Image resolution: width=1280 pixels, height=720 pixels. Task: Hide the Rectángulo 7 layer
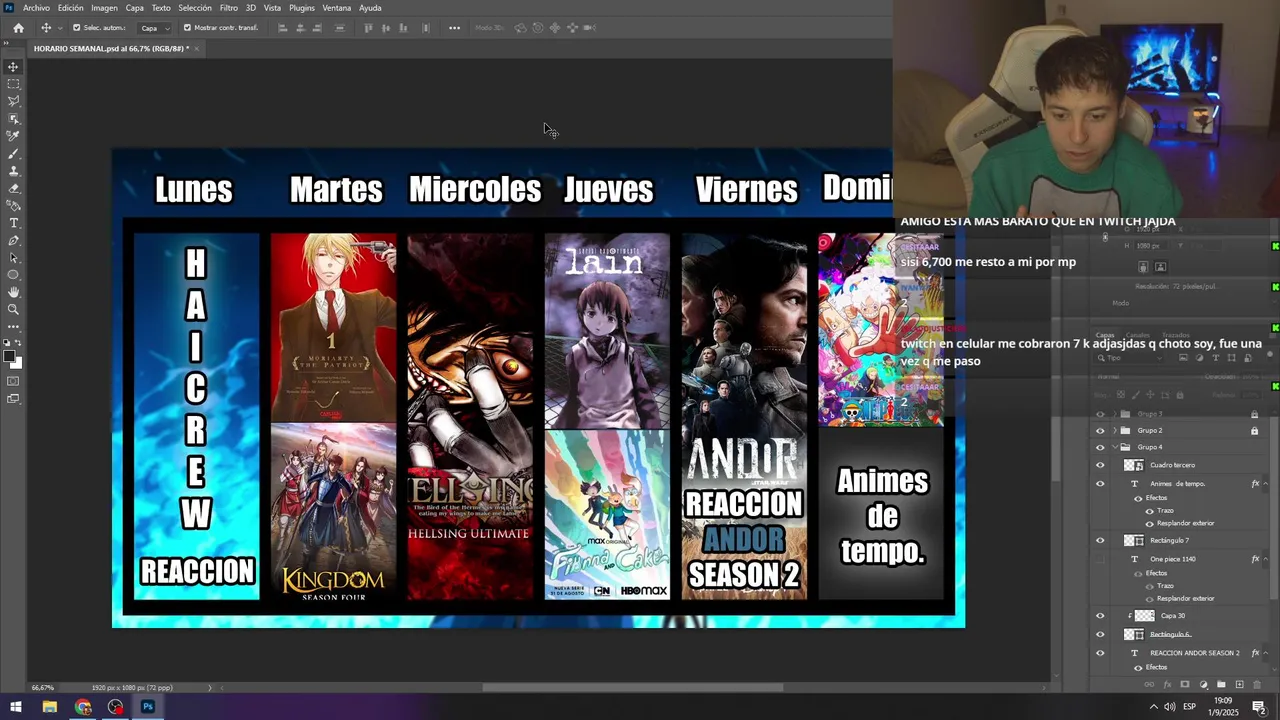[x=1100, y=541]
